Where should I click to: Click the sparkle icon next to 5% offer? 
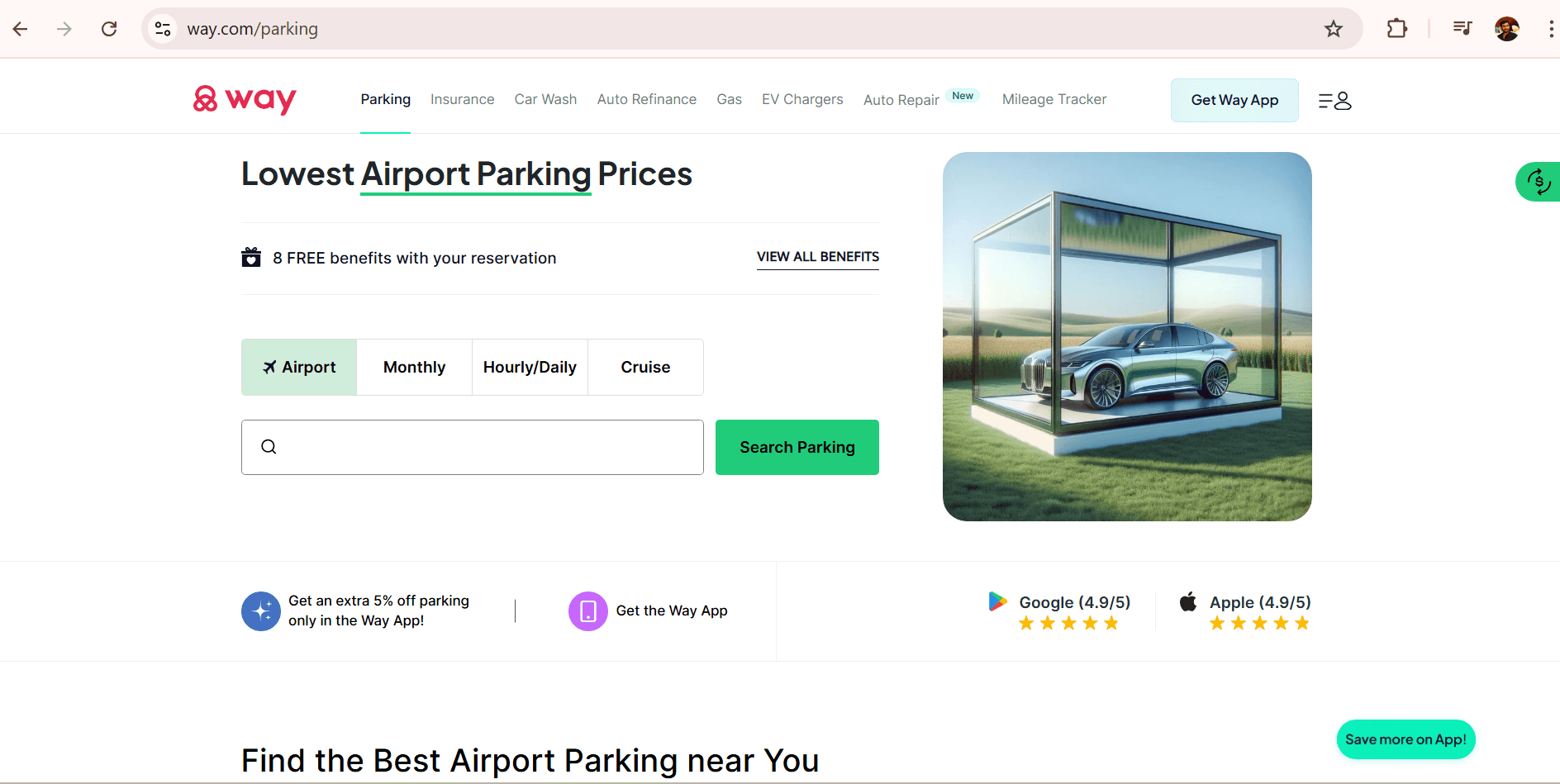click(260, 611)
